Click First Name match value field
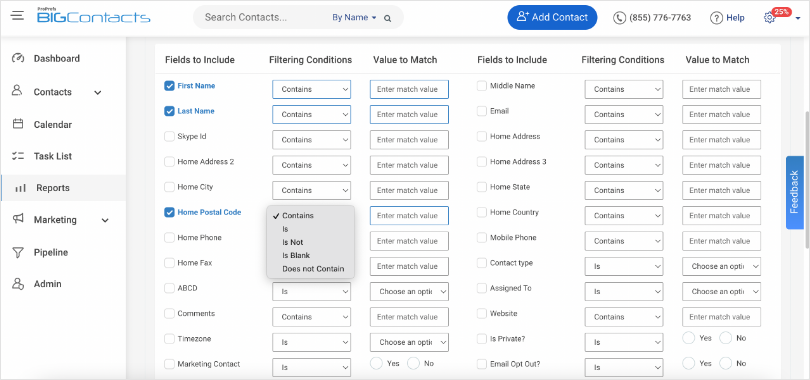The width and height of the screenshot is (810, 380). pyautogui.click(x=409, y=89)
